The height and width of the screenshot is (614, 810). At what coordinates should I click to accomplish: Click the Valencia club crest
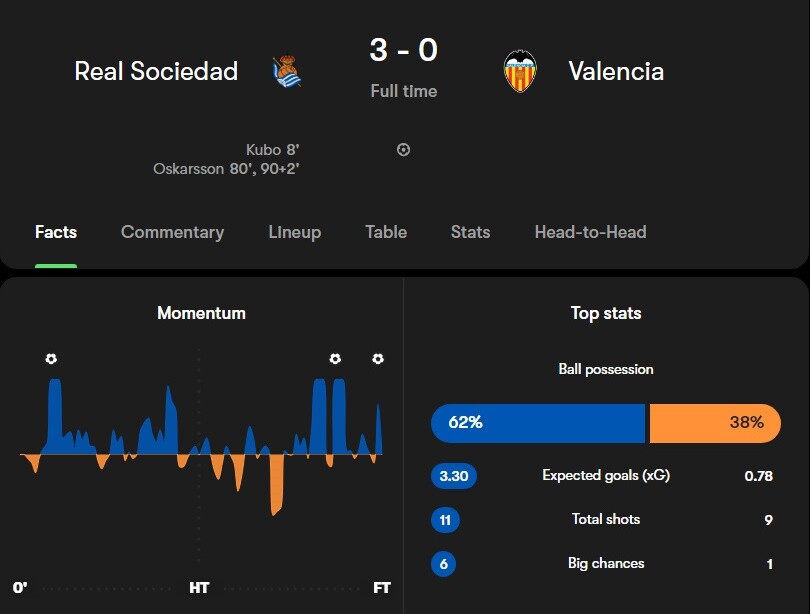click(520, 71)
